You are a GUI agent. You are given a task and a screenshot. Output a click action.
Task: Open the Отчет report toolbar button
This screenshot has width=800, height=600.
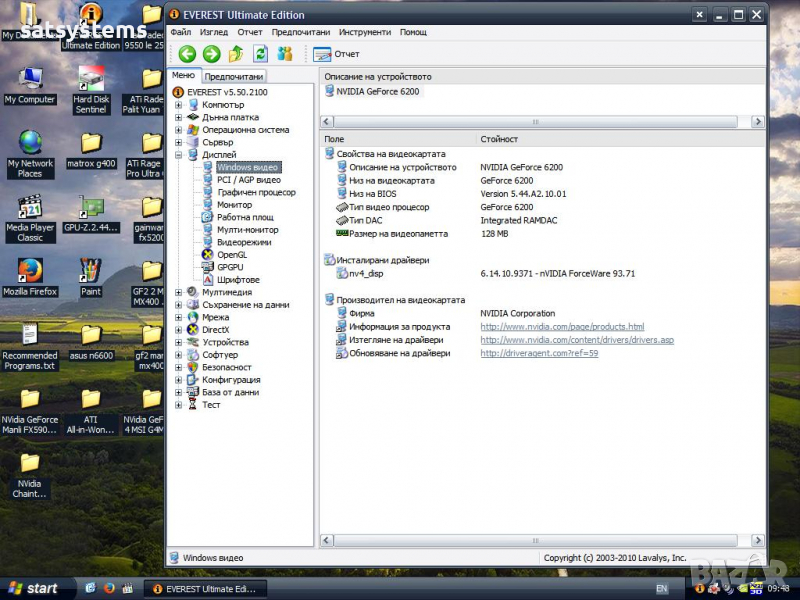point(337,54)
